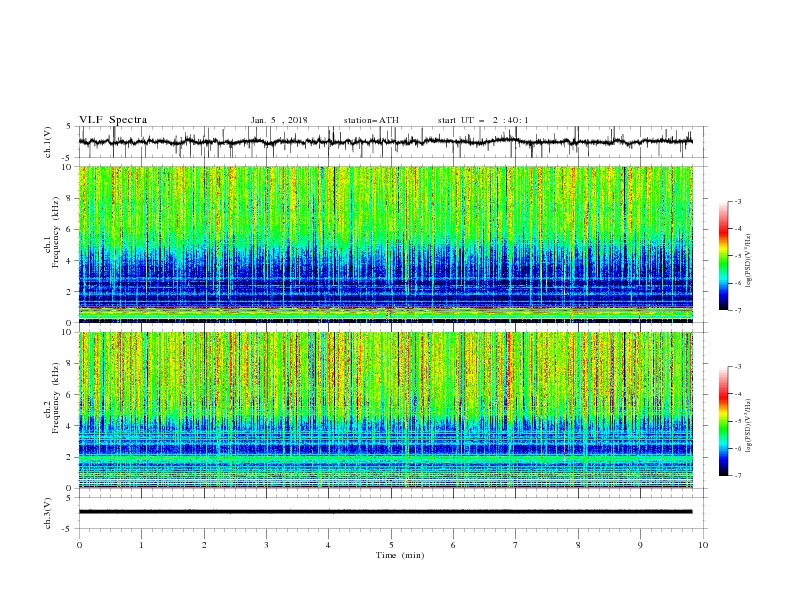792x612 pixels.
Task: Click the 'VLF Spectra' title text
Action: (x=113, y=120)
